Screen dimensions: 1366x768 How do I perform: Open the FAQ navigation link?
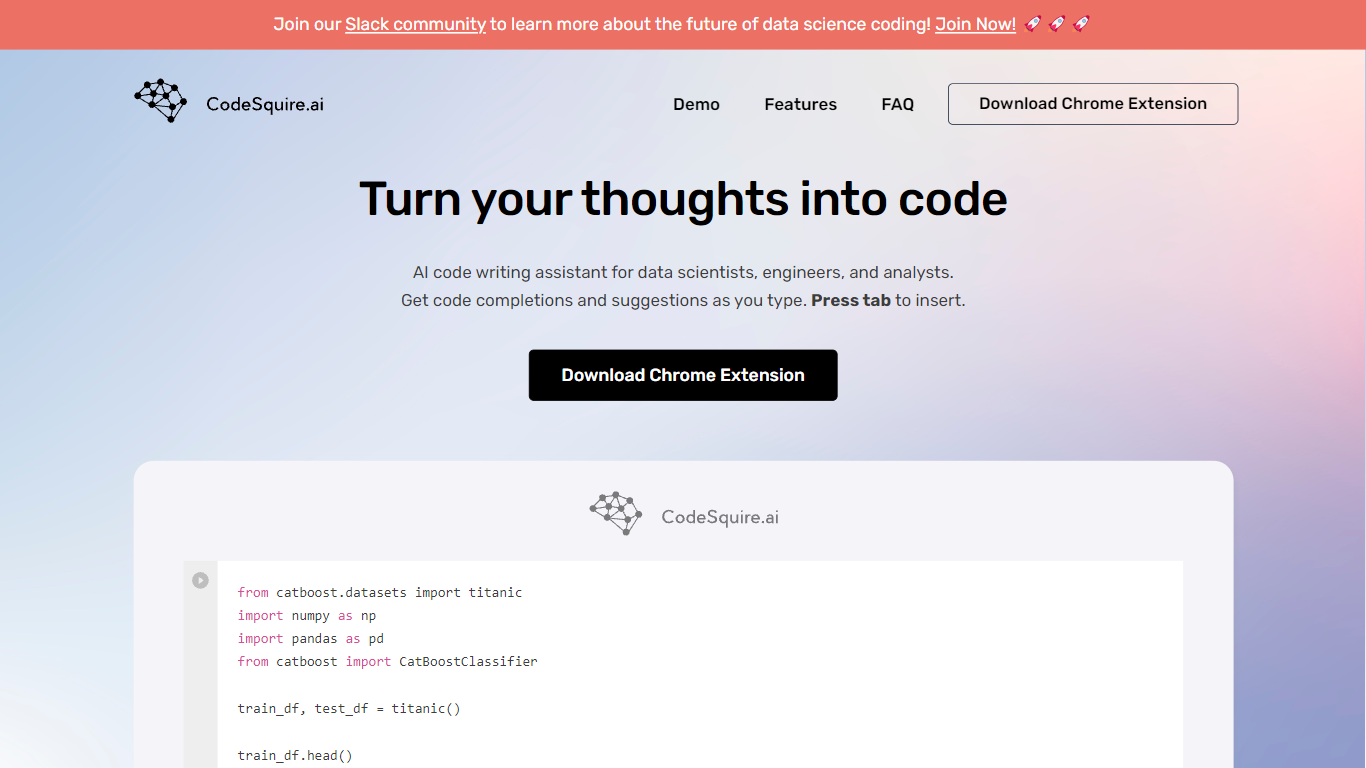click(x=897, y=104)
